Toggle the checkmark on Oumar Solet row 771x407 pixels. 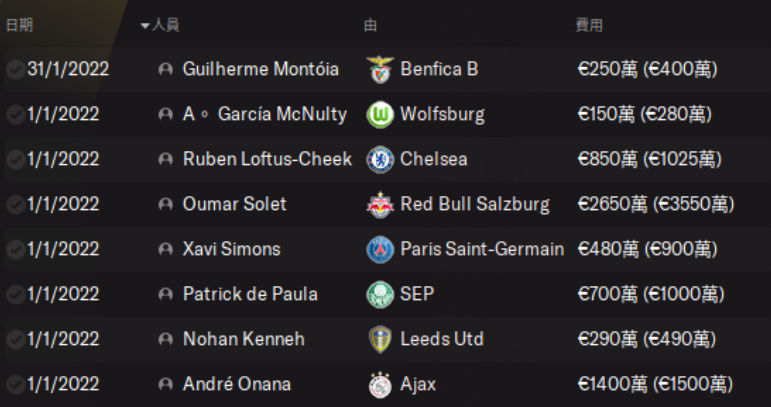point(16,204)
